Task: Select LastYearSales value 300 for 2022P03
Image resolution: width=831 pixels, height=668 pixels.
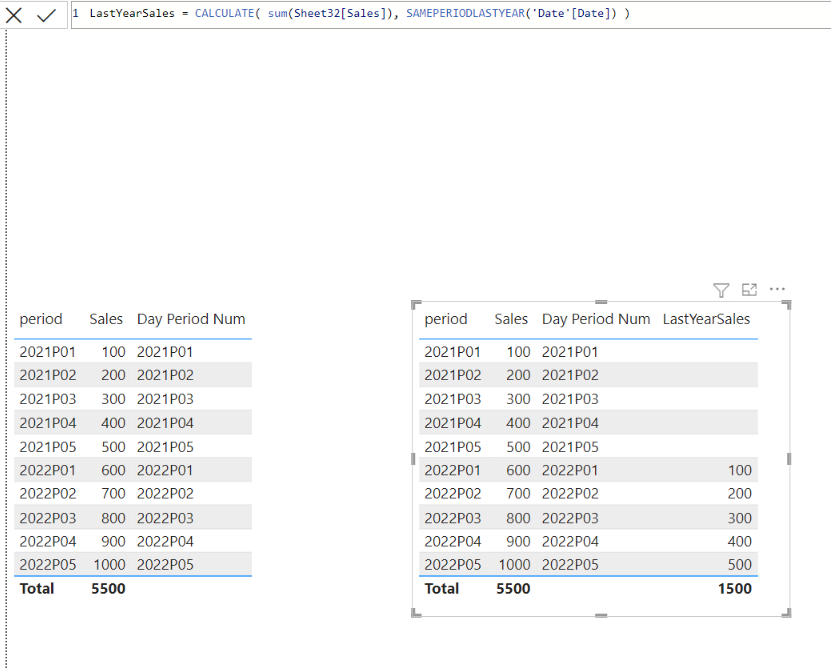Action: [x=739, y=518]
